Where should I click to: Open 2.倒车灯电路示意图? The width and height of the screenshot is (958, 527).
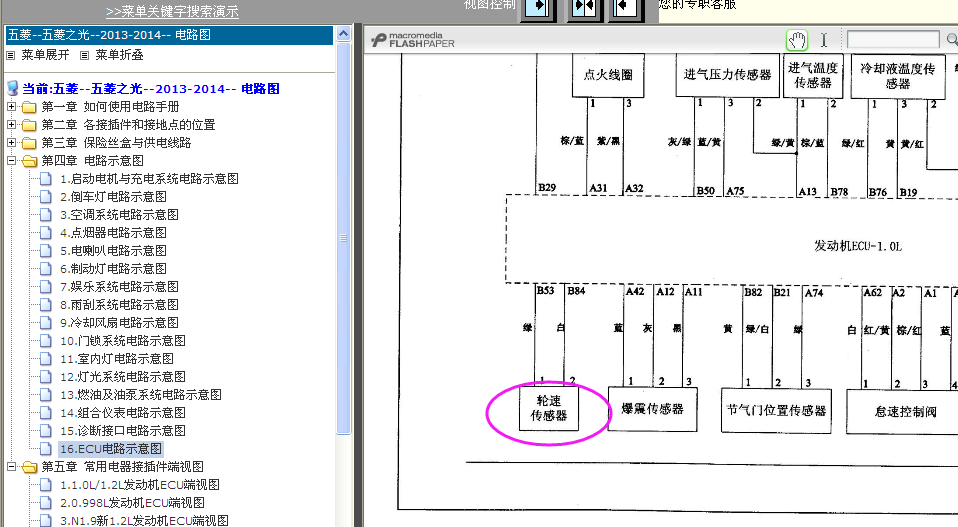(113, 197)
